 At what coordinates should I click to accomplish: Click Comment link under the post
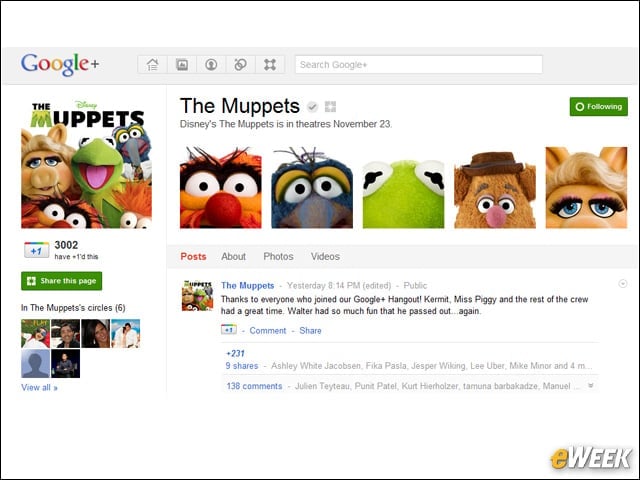pos(268,331)
